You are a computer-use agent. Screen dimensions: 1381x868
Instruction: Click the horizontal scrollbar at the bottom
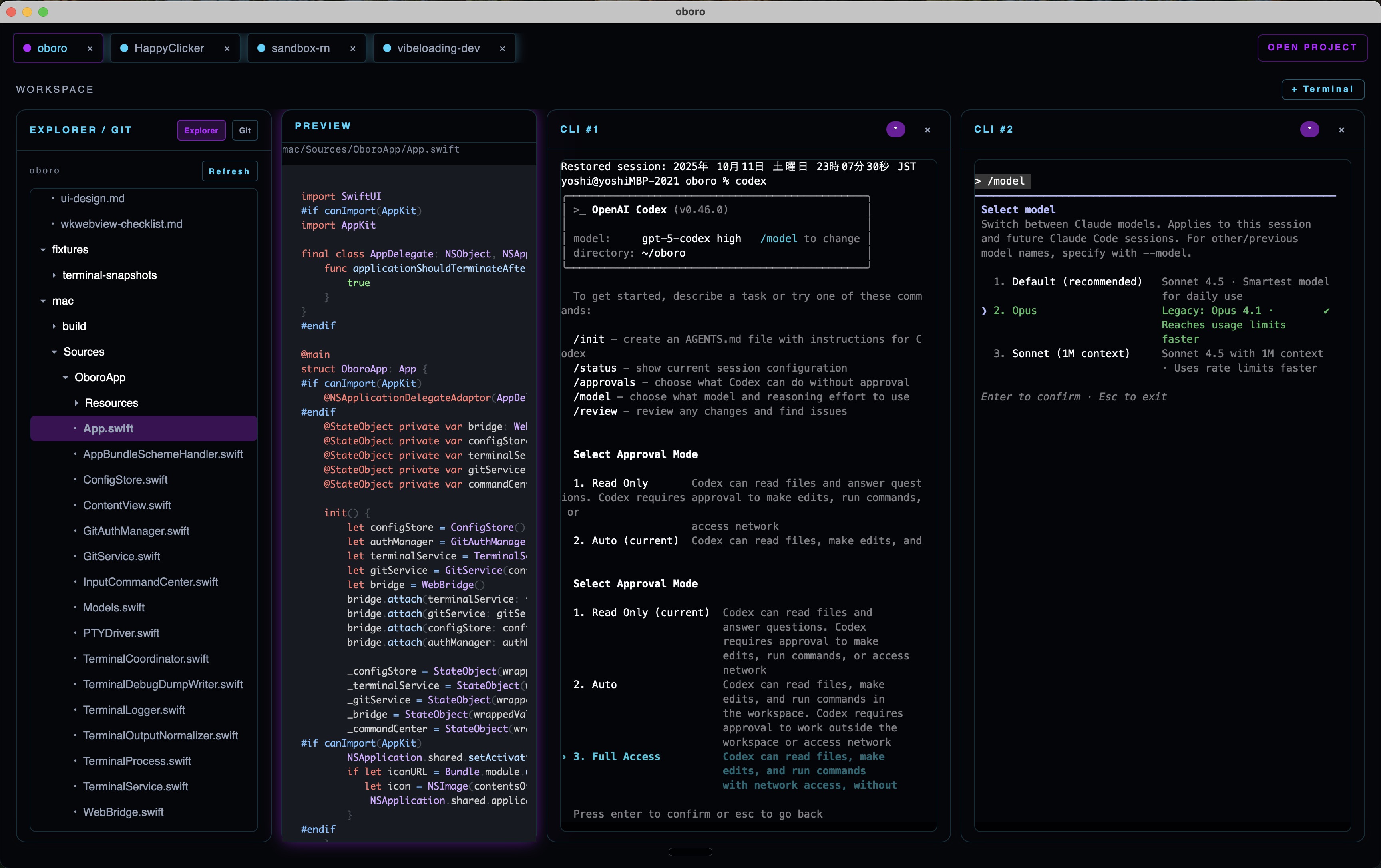[690, 852]
